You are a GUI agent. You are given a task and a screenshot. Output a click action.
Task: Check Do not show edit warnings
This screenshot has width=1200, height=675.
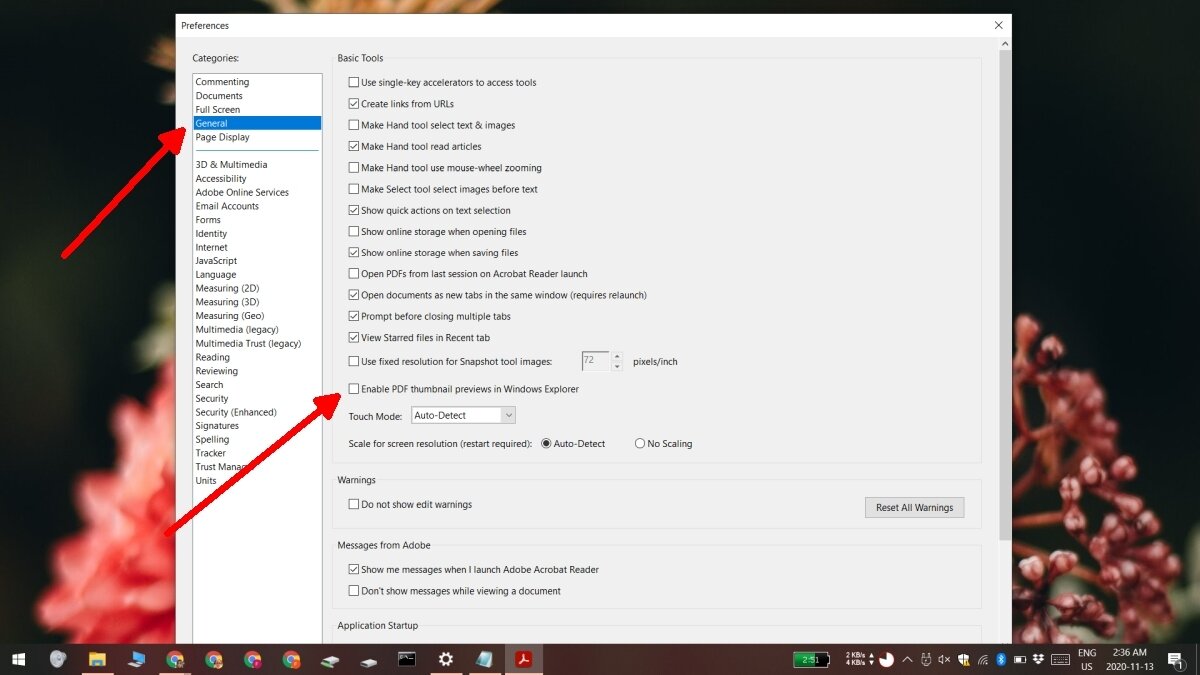click(354, 505)
